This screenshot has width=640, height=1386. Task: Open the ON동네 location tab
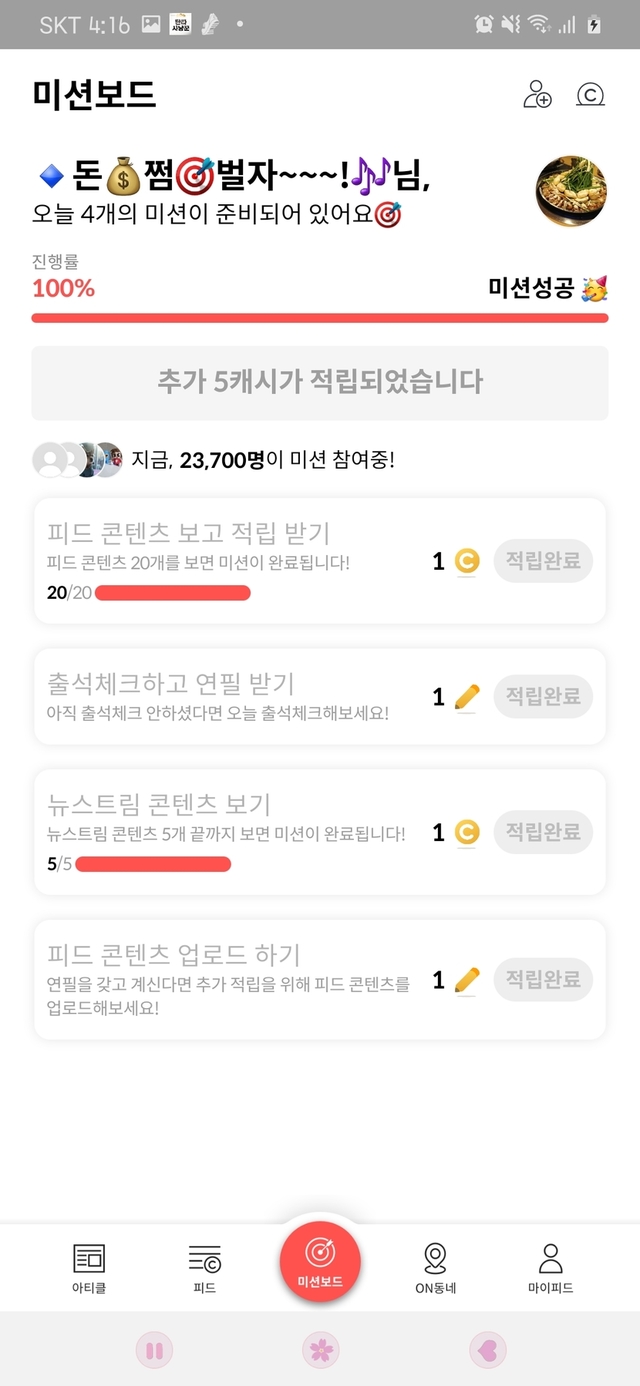pos(435,1268)
